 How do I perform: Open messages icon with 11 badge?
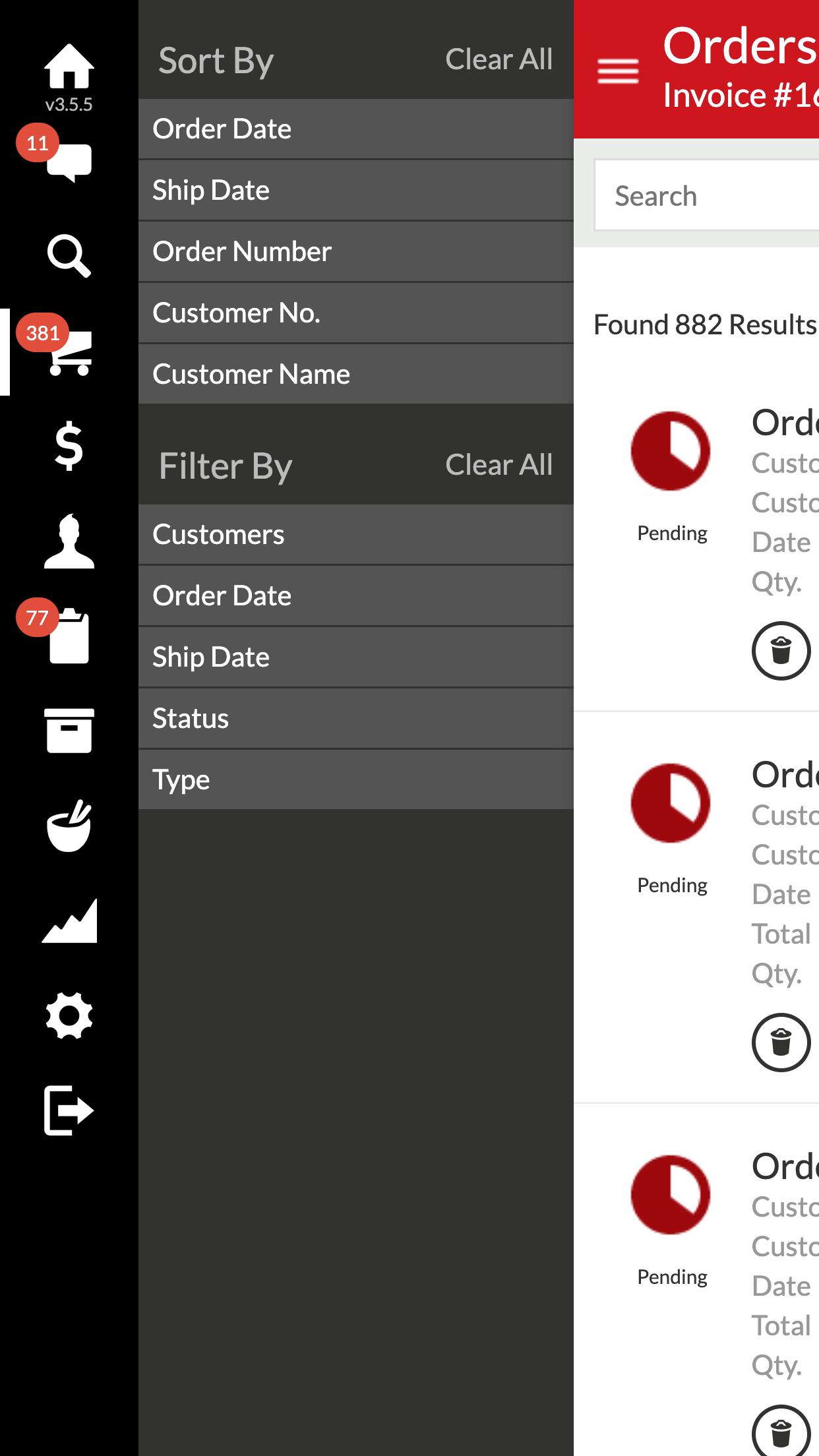69,162
